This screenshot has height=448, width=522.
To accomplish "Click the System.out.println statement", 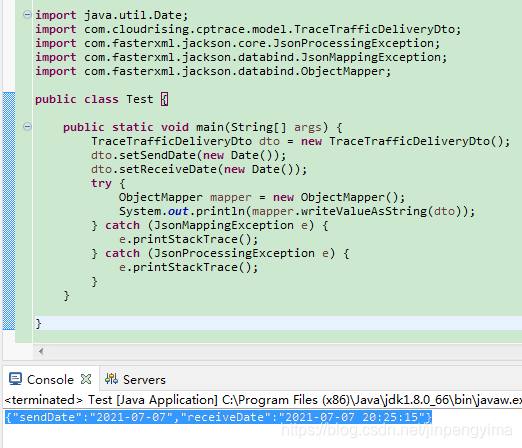I will (297, 211).
